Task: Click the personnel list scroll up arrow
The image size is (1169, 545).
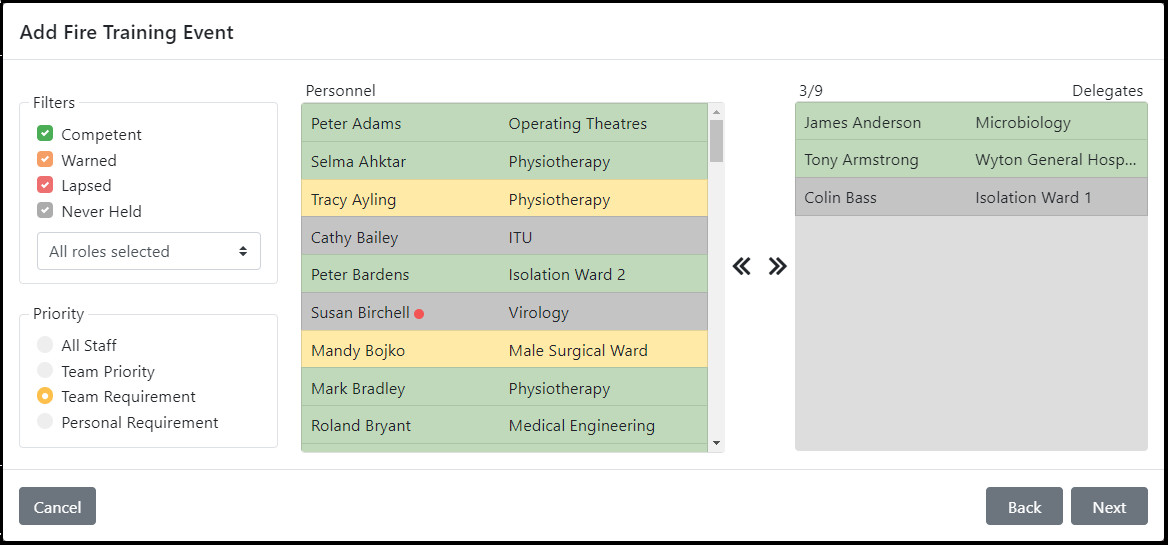Action: click(716, 111)
